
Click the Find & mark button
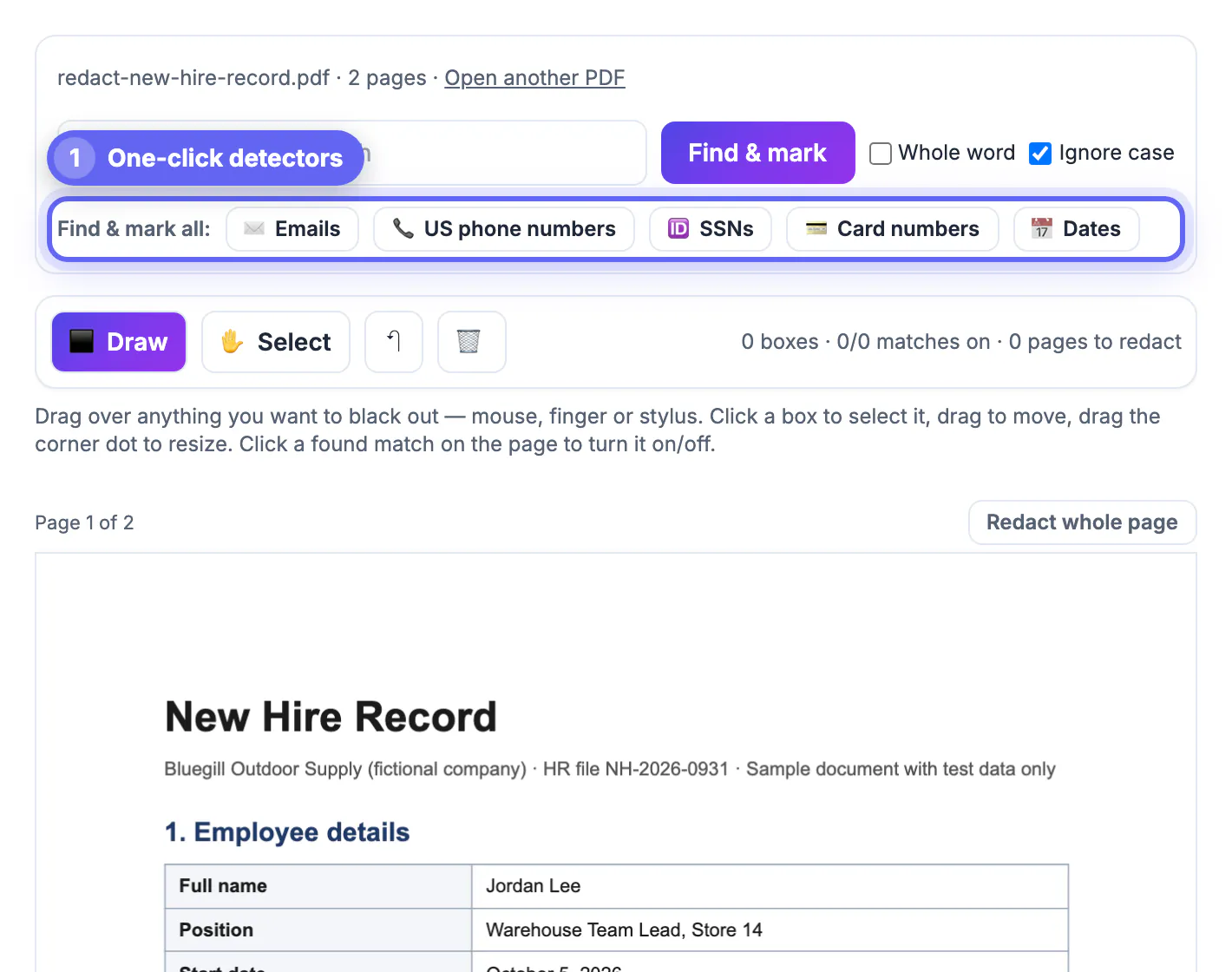[758, 153]
